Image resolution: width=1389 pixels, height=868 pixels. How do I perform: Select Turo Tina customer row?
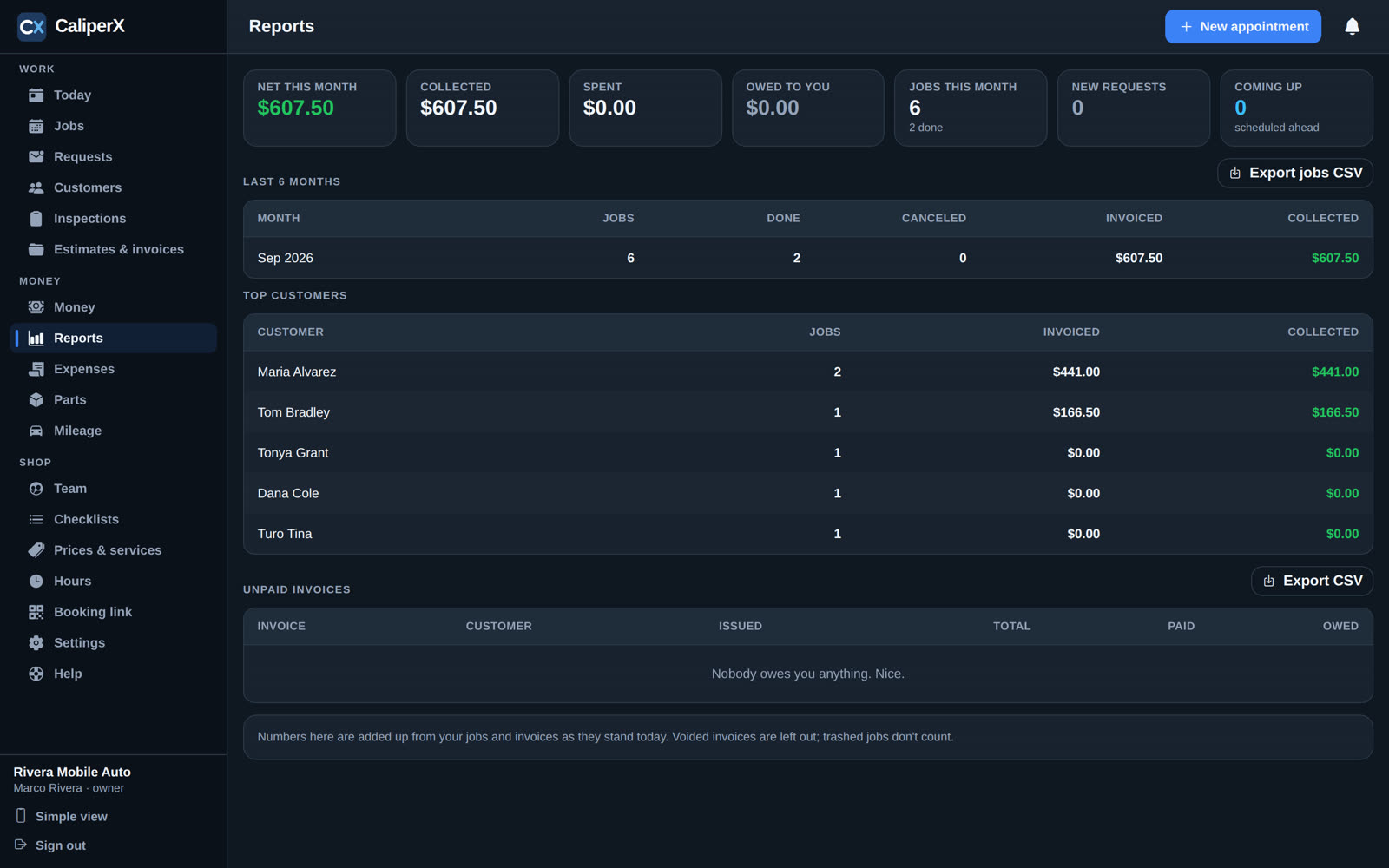coord(807,534)
